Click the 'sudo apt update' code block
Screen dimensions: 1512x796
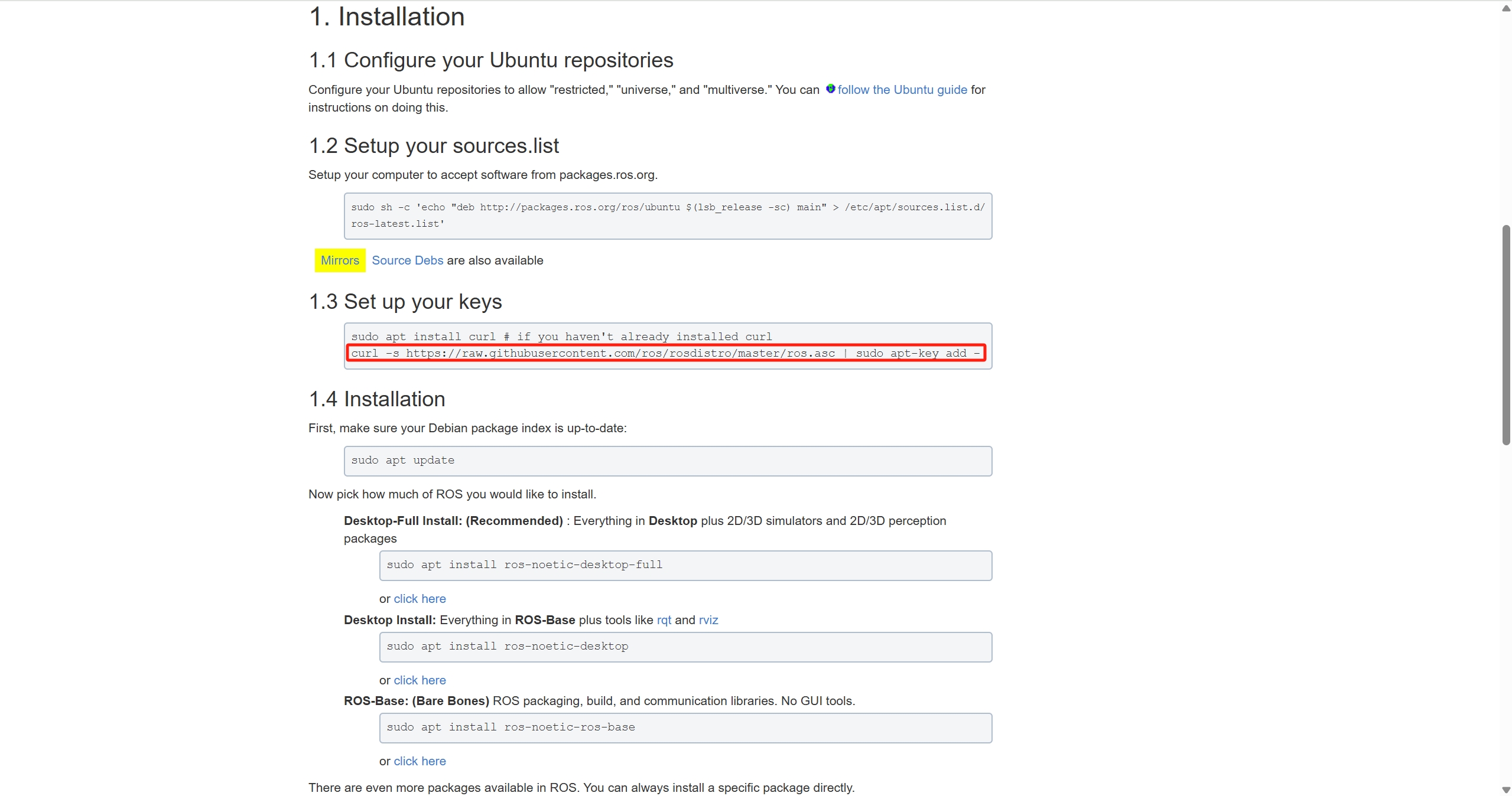pos(668,461)
